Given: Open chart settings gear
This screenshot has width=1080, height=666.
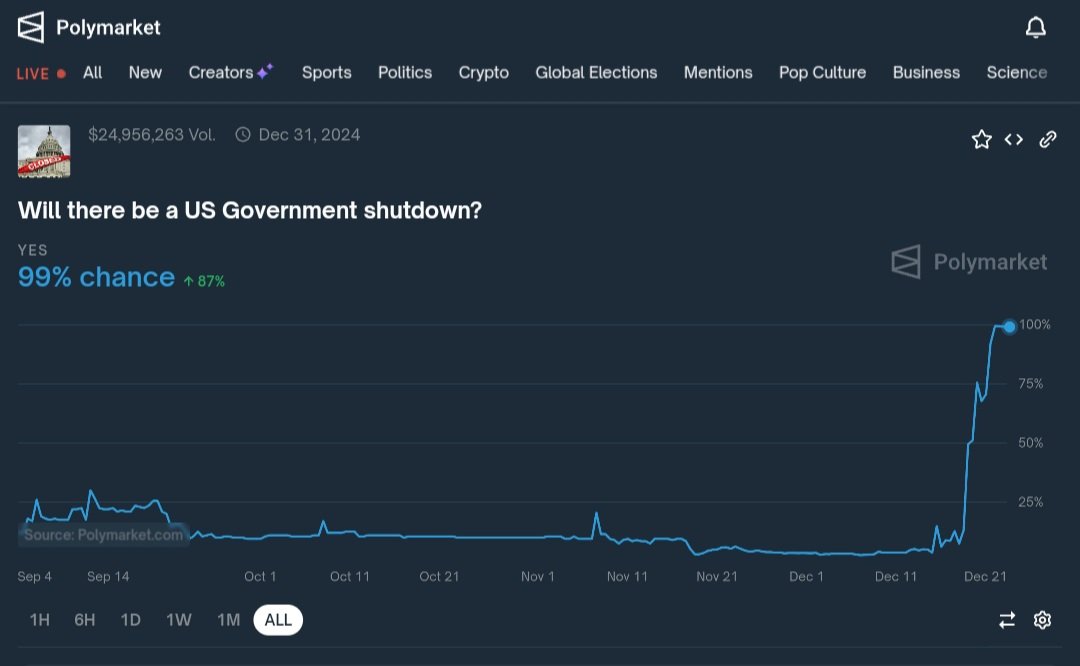Looking at the screenshot, I should [1042, 620].
